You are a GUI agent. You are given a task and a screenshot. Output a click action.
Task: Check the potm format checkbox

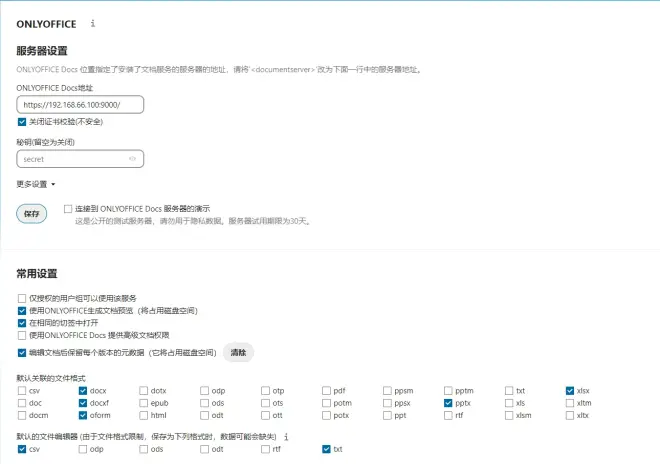pyautogui.click(x=326, y=403)
